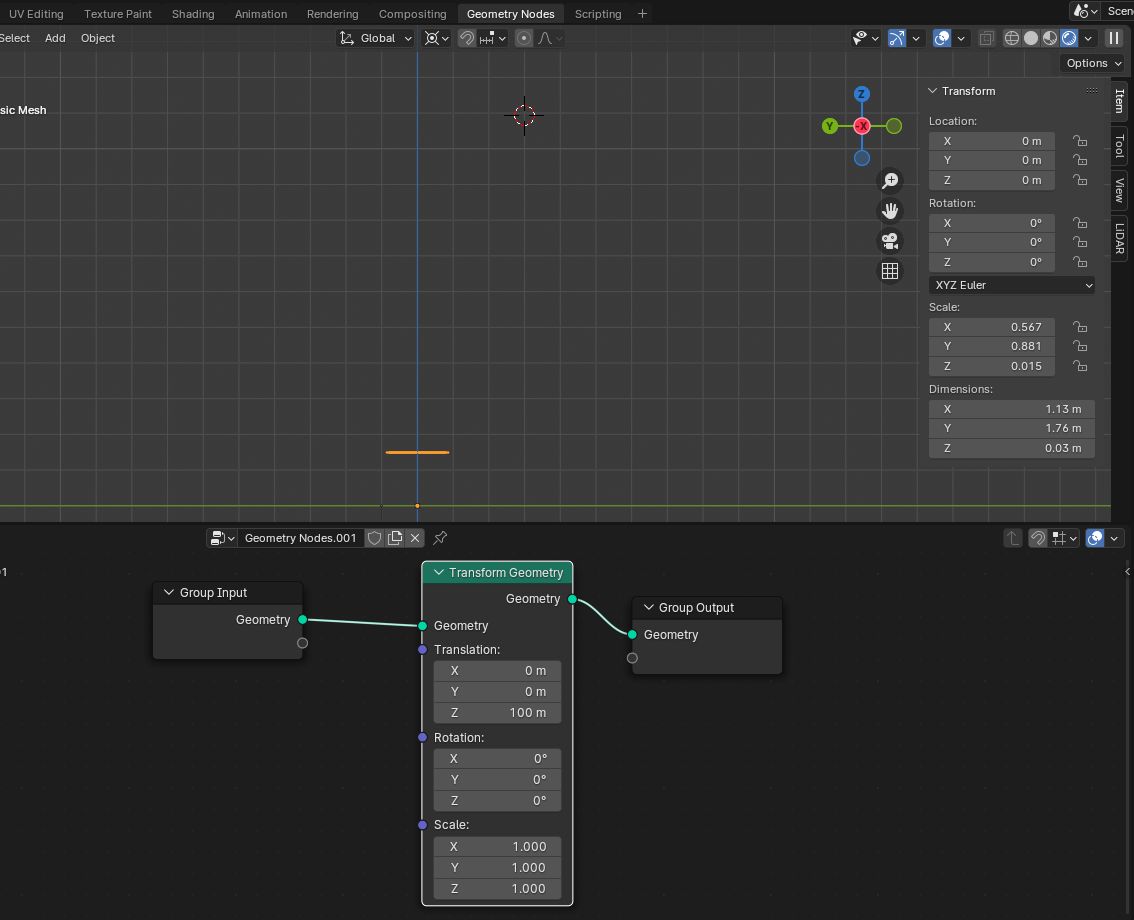Select material preview shading
The width and height of the screenshot is (1134, 920).
coord(1049,38)
